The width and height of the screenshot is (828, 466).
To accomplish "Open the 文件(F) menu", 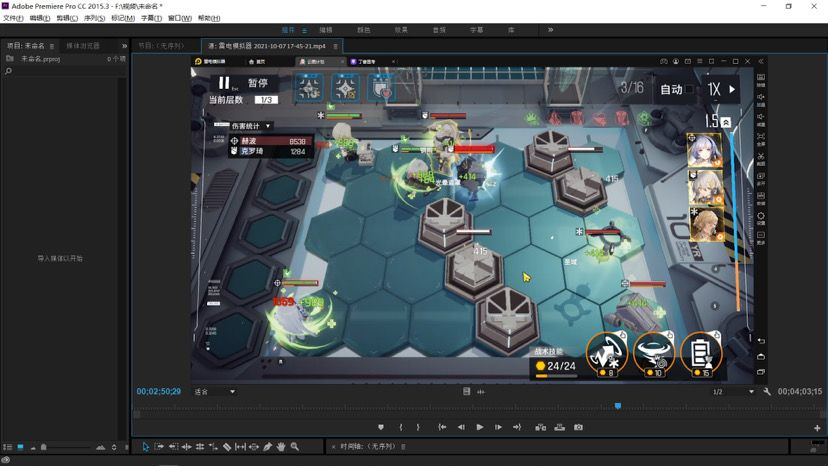I will pyautogui.click(x=13, y=18).
